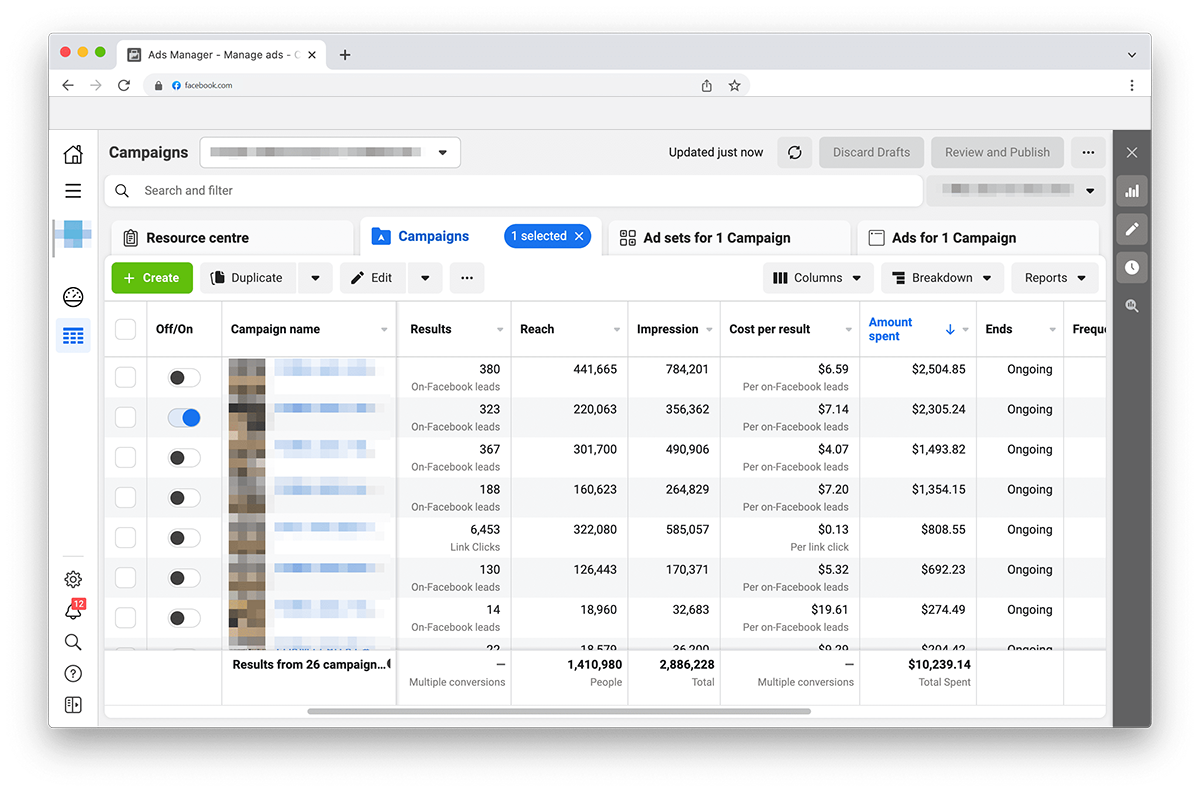
Task: Open the account overview gauge icon
Action: click(73, 297)
